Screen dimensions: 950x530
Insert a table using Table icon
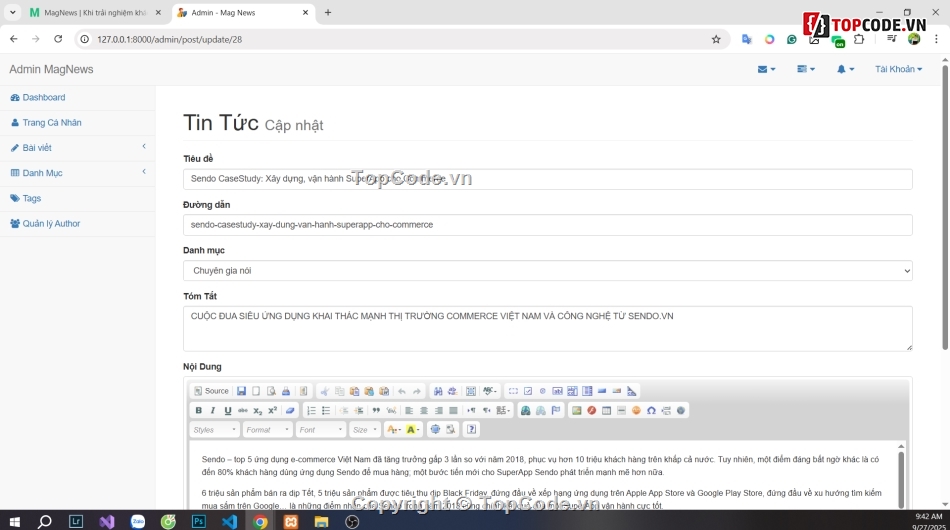click(606, 411)
